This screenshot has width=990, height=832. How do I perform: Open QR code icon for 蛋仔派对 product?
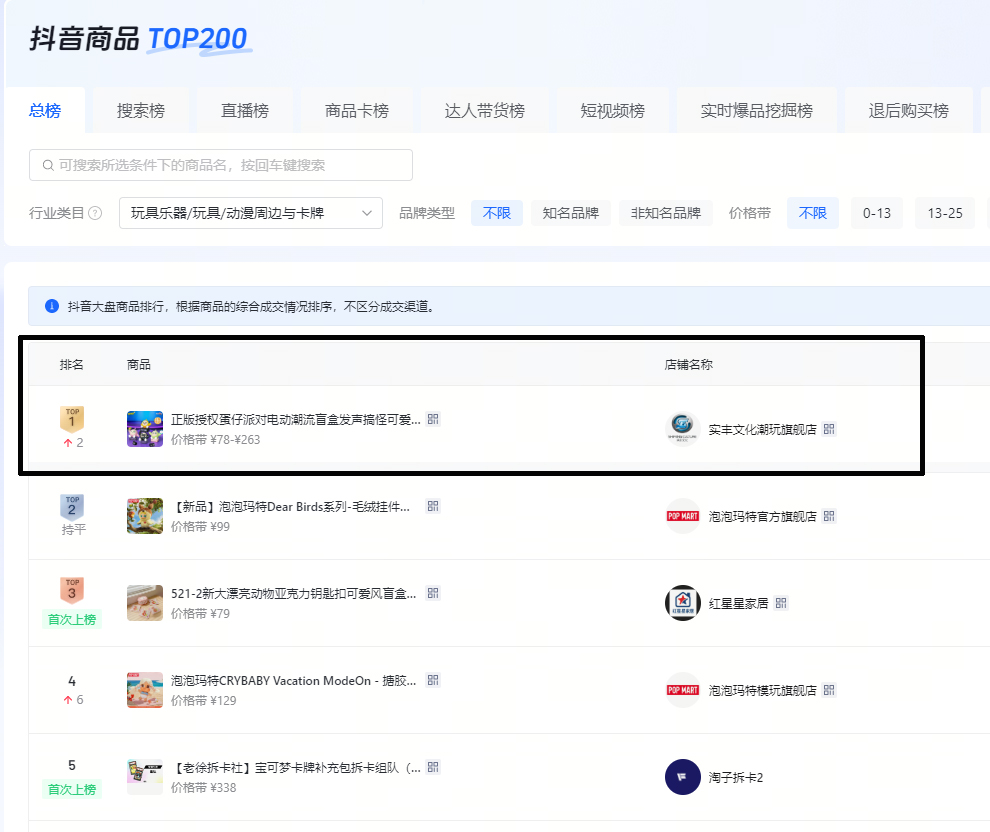click(433, 419)
